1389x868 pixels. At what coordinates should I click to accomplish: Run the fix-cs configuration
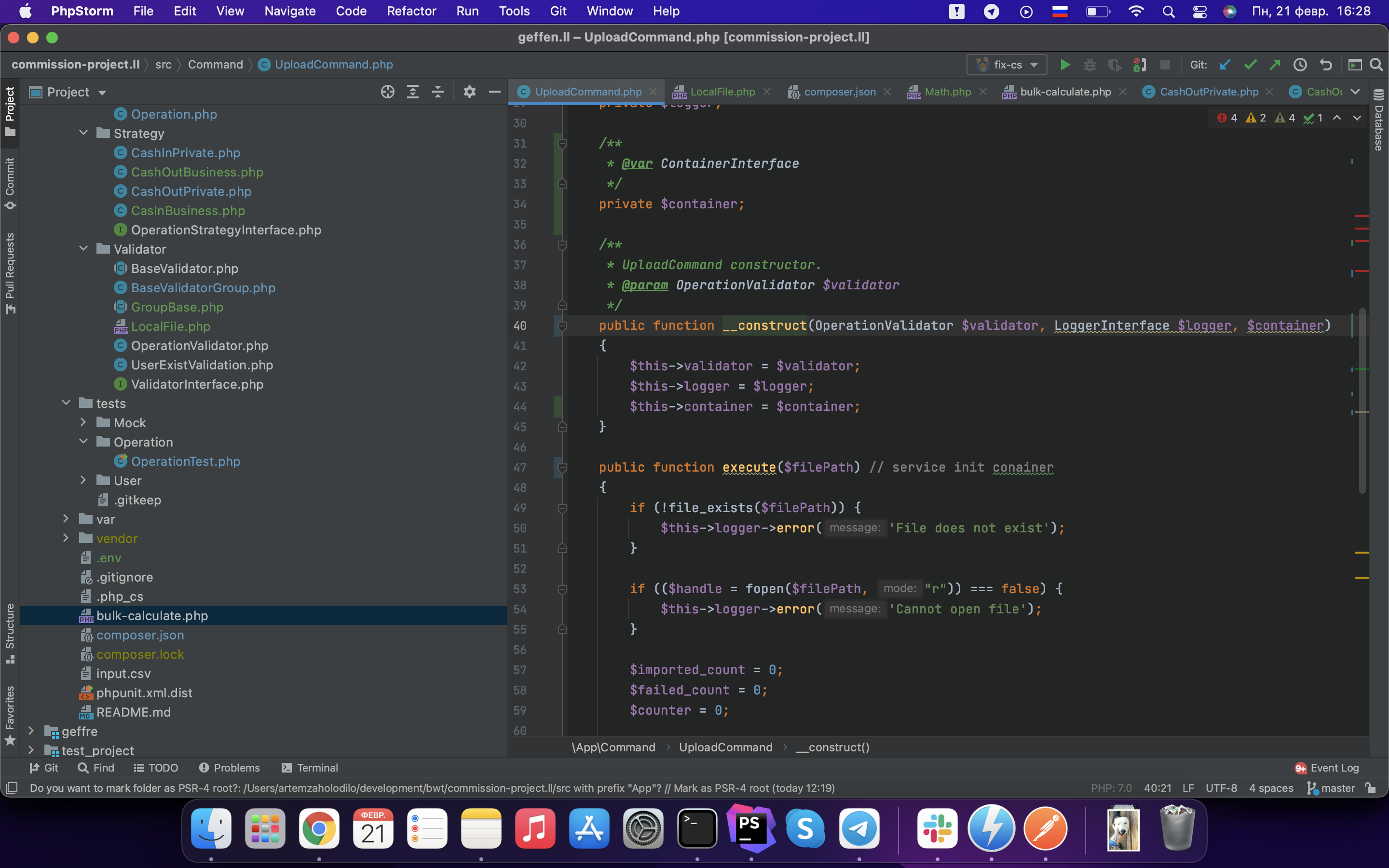[x=1065, y=65]
